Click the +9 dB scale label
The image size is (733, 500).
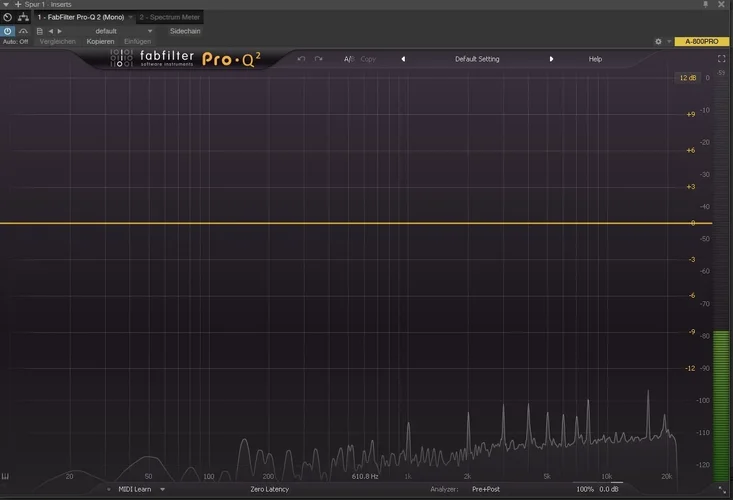[691, 114]
